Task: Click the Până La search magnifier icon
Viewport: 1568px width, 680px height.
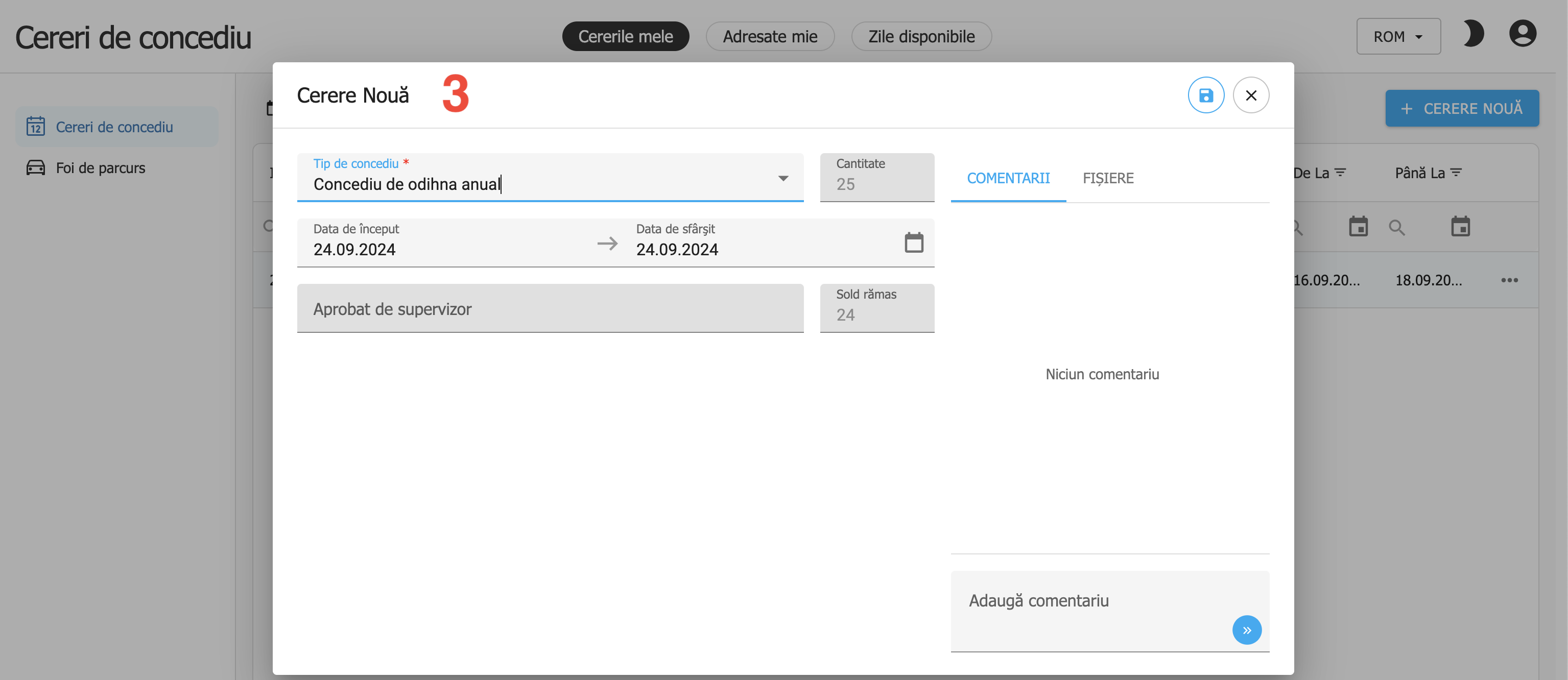Action: (x=1396, y=228)
